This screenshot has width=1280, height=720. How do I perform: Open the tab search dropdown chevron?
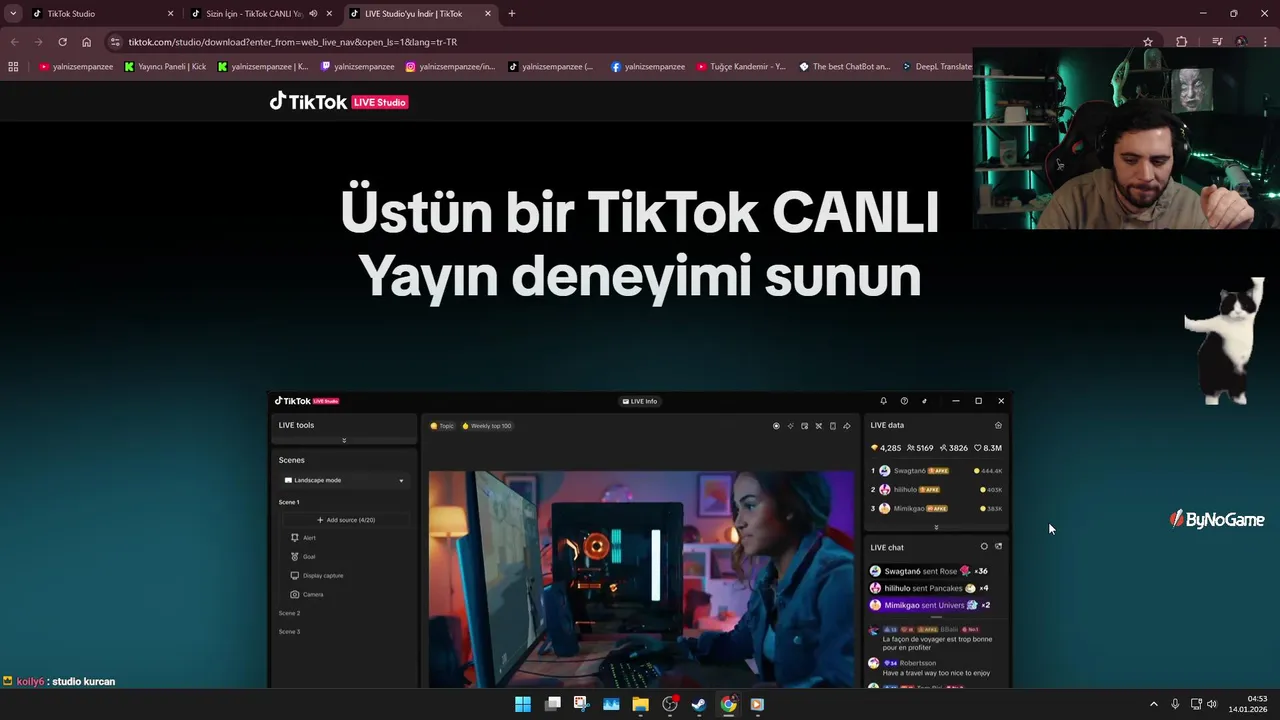[x=13, y=13]
